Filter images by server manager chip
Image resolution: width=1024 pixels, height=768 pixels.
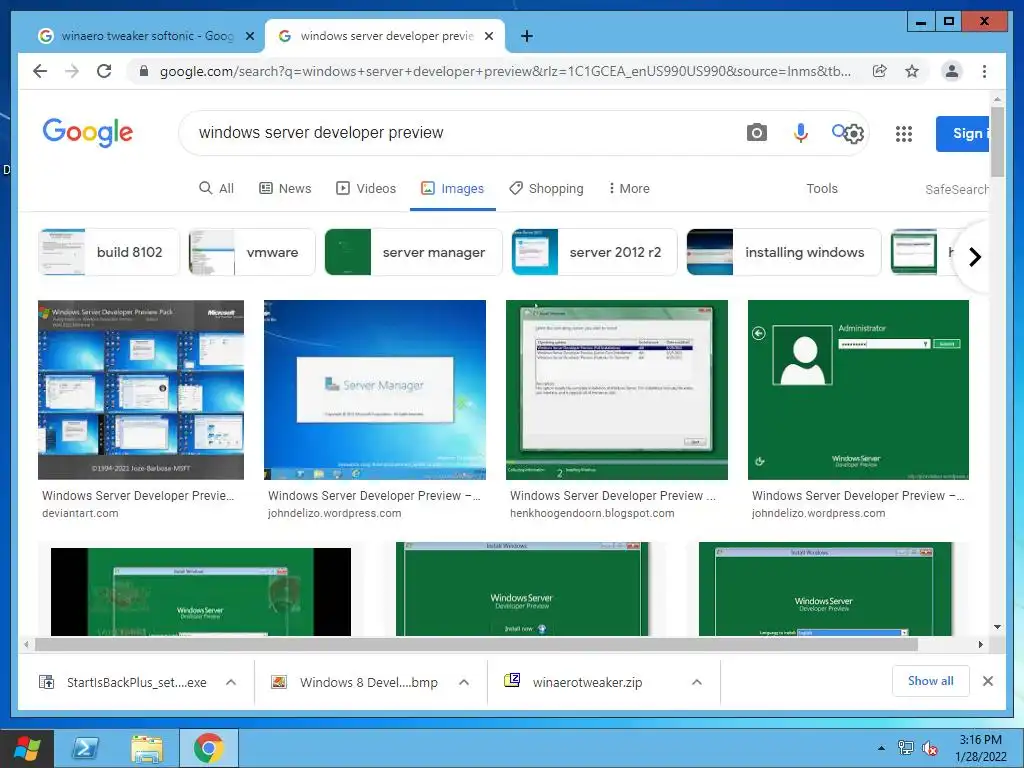click(x=413, y=252)
